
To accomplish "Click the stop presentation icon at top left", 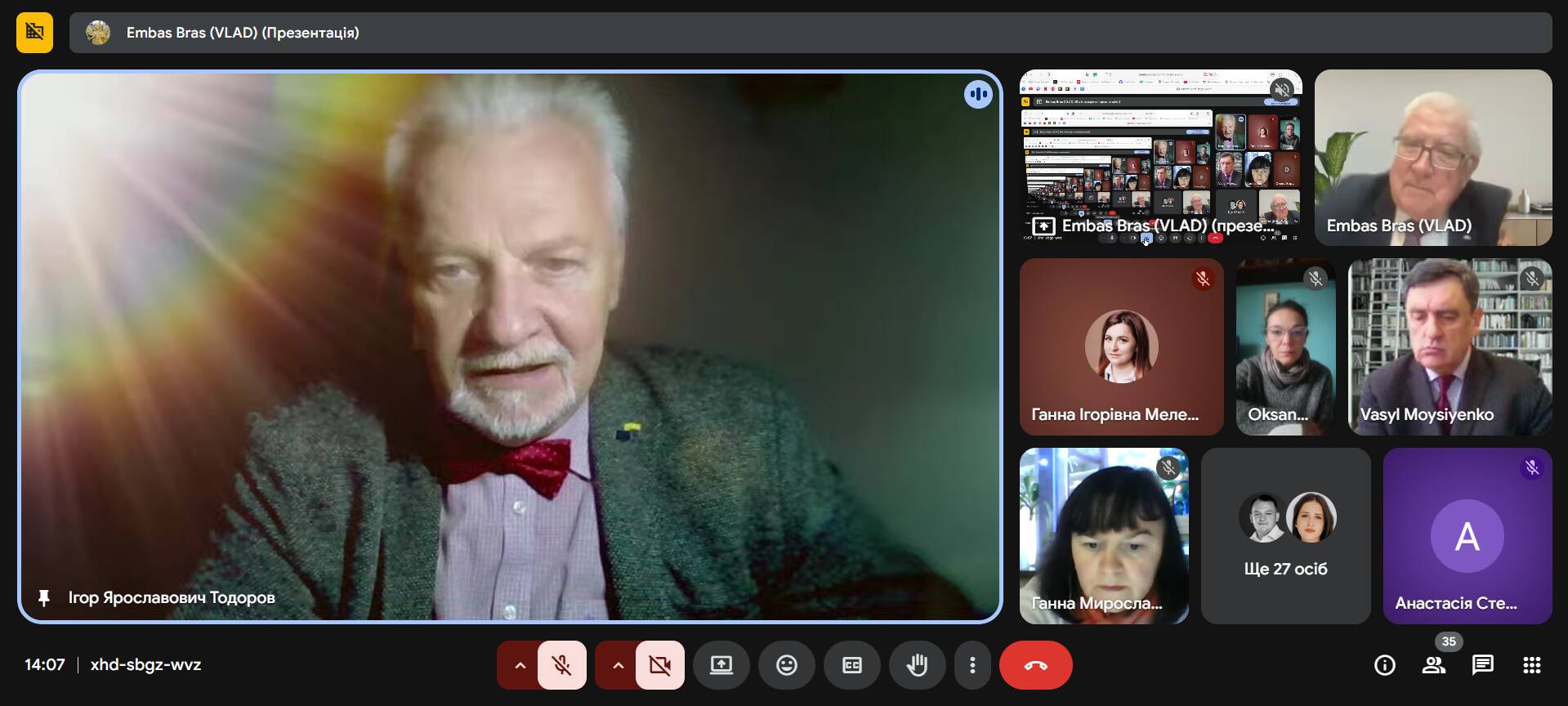I will (x=34, y=33).
